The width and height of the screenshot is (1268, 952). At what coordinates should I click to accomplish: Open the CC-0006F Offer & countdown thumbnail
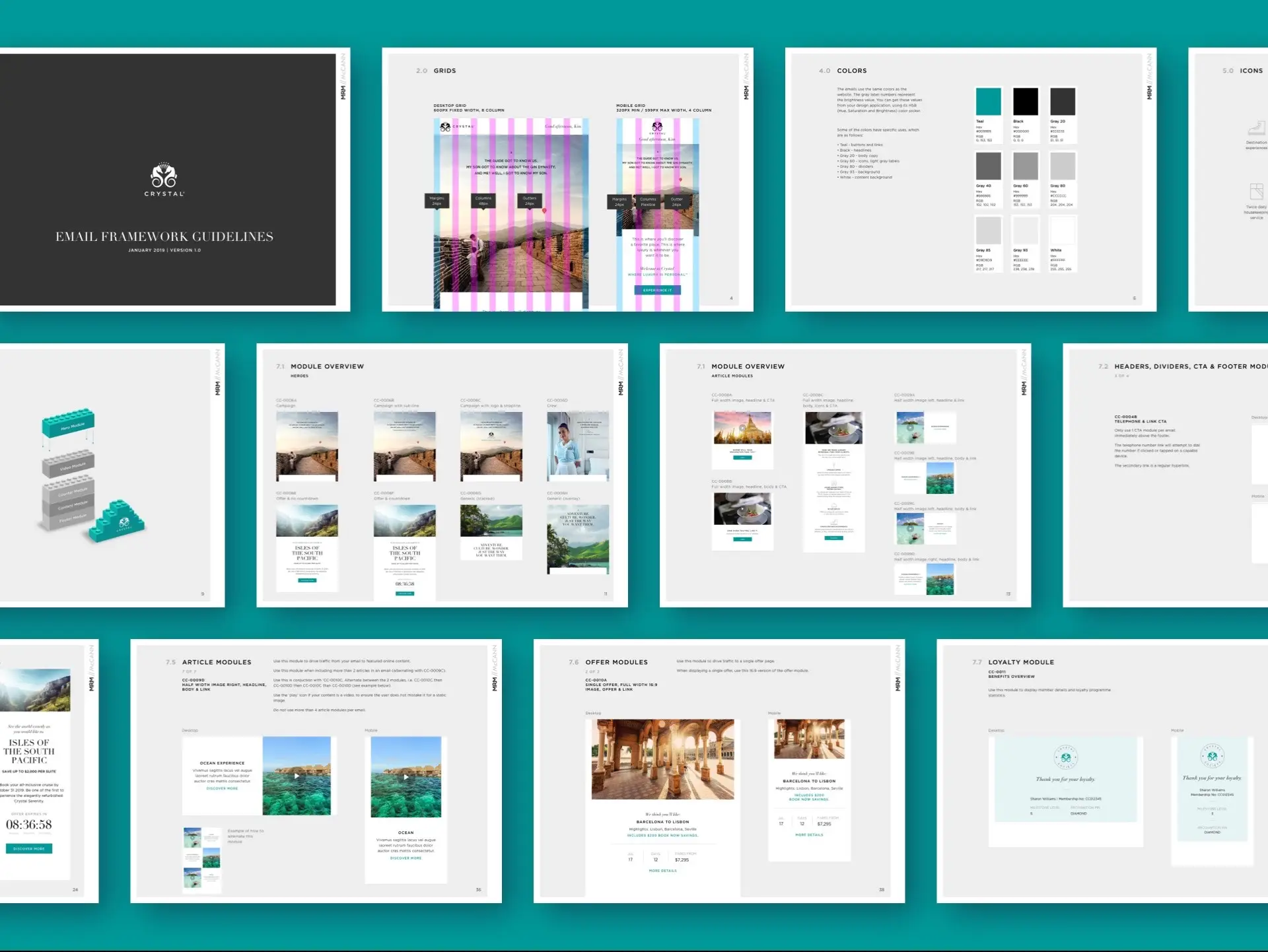[x=405, y=553]
